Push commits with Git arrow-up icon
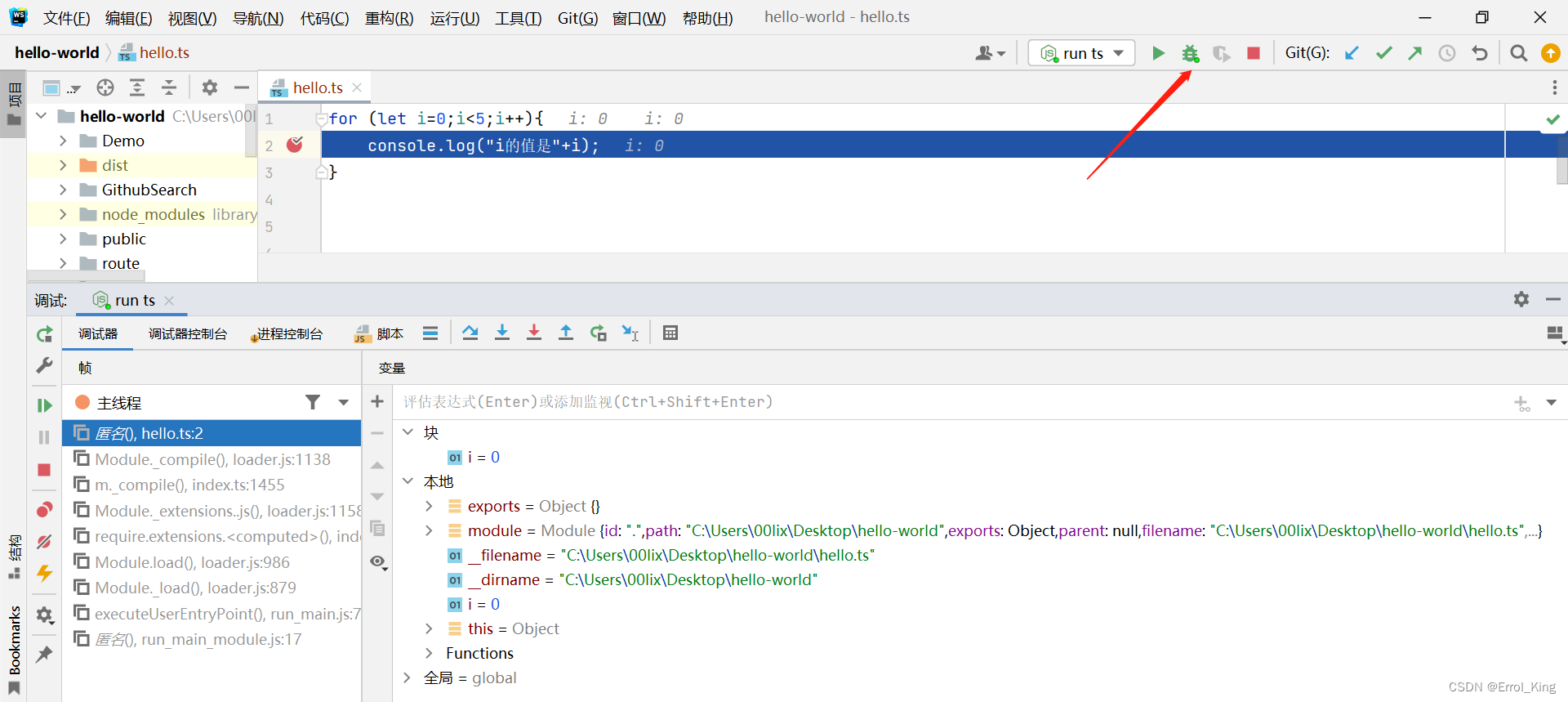 (x=1415, y=53)
